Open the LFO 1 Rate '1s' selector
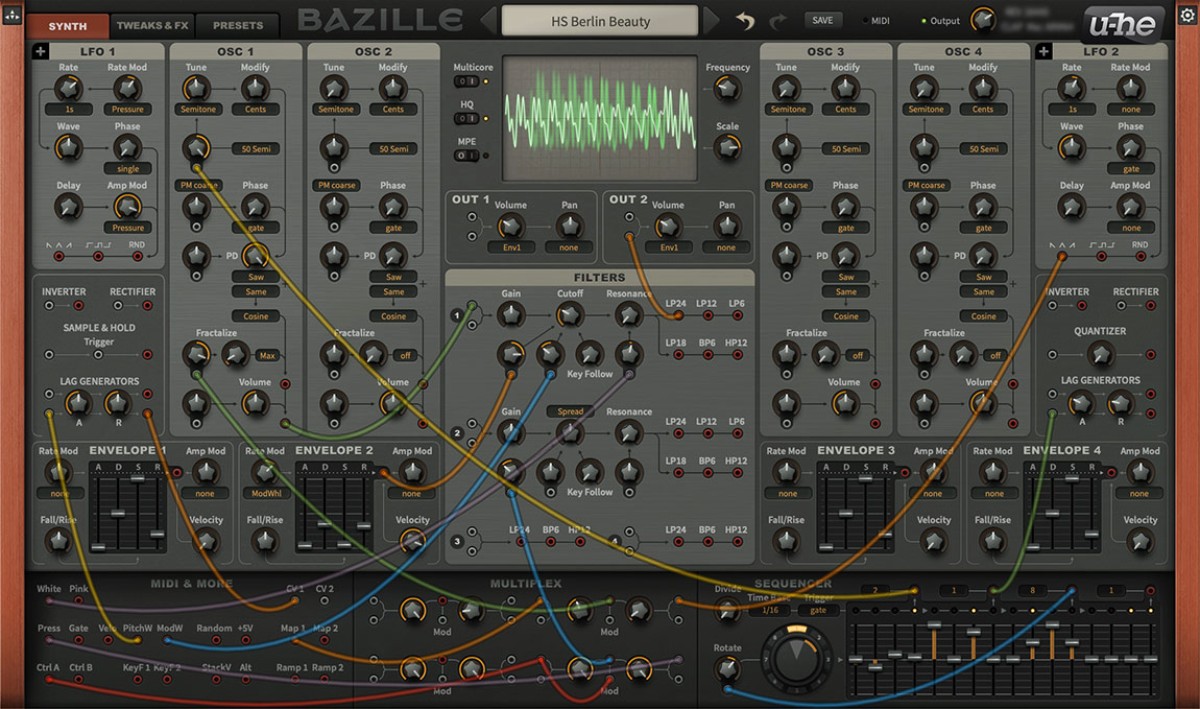The image size is (1200, 709). click(x=69, y=109)
